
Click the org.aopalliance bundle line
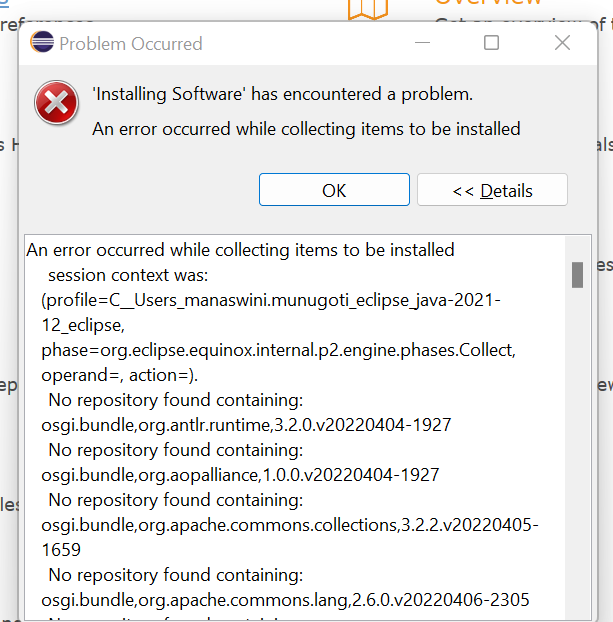(240, 475)
